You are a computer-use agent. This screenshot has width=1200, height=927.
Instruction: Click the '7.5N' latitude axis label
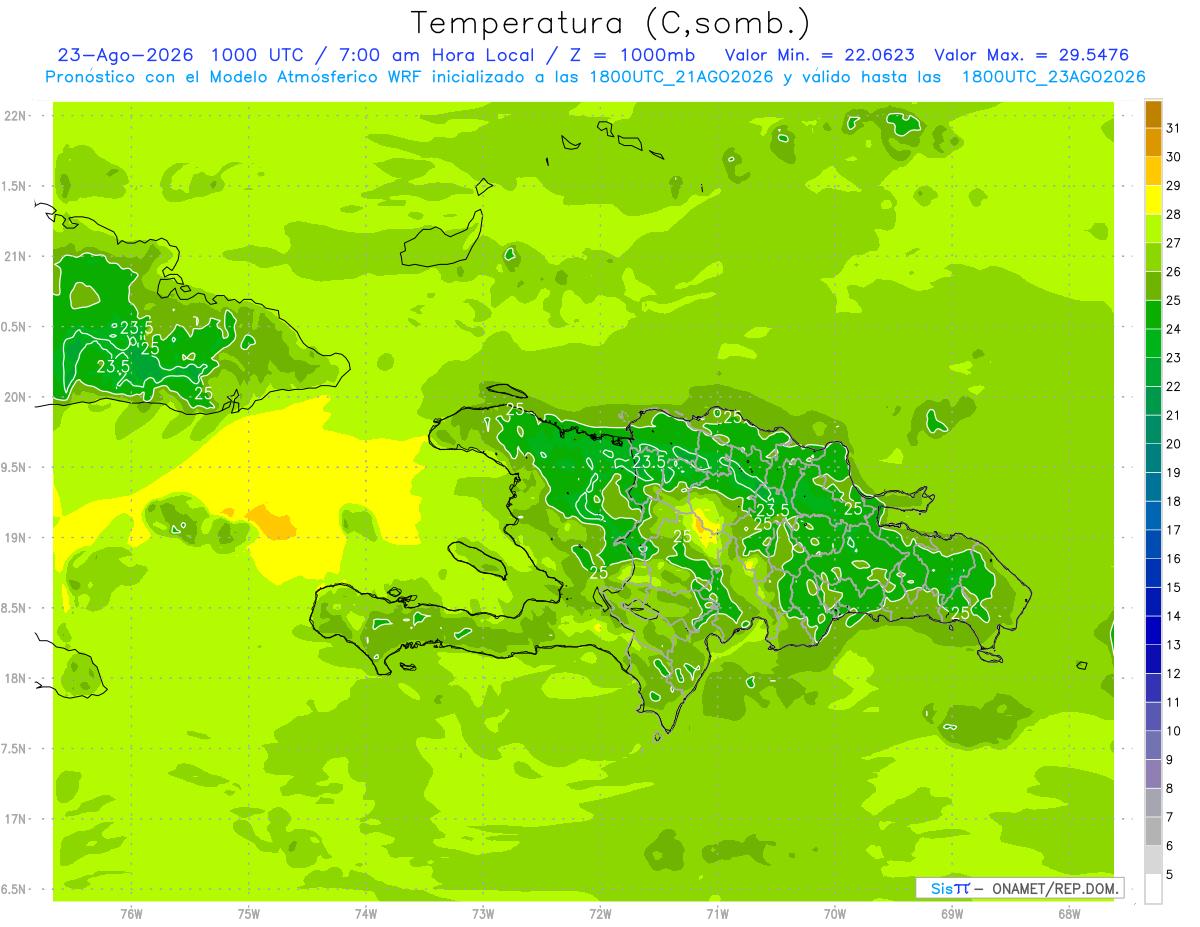pyautogui.click(x=14, y=749)
